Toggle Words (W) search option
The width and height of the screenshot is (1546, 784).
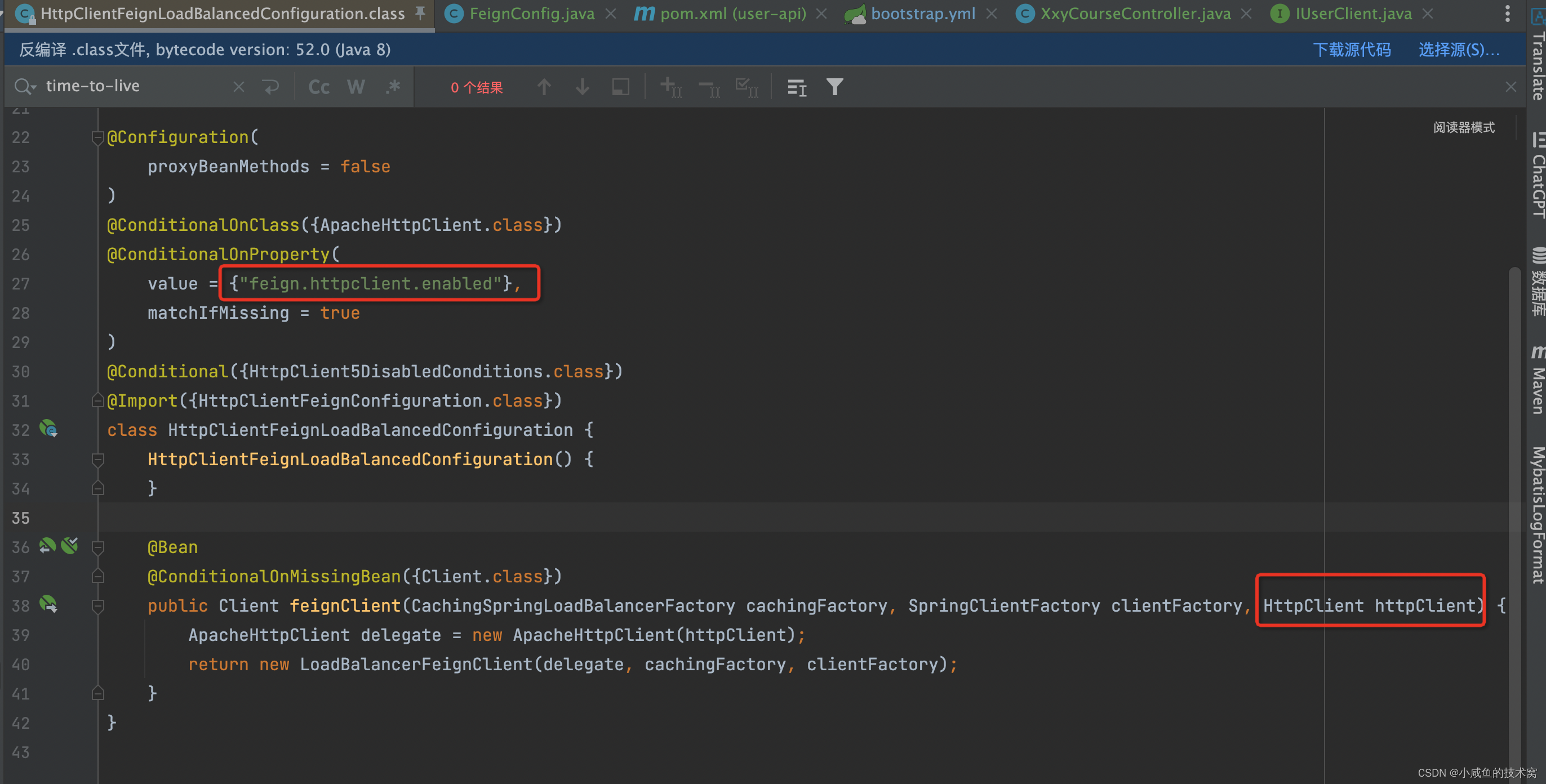click(x=356, y=87)
